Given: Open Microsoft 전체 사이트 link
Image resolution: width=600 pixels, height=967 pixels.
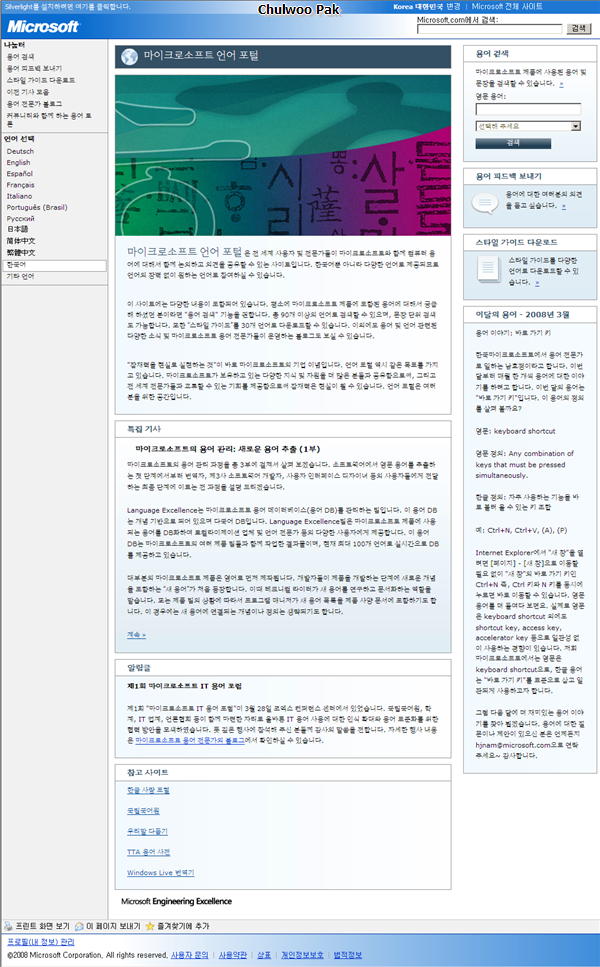Looking at the screenshot, I should pos(507,6).
